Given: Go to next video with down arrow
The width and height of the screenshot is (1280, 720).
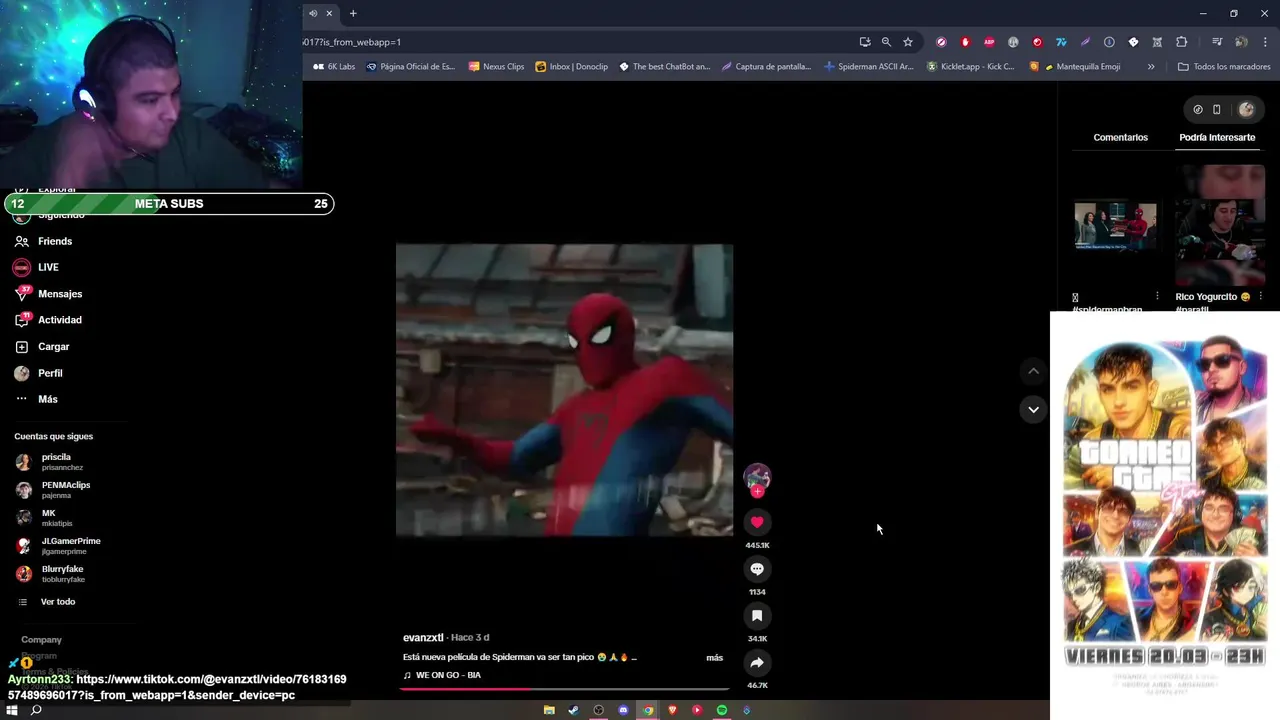Looking at the screenshot, I should [x=1033, y=409].
